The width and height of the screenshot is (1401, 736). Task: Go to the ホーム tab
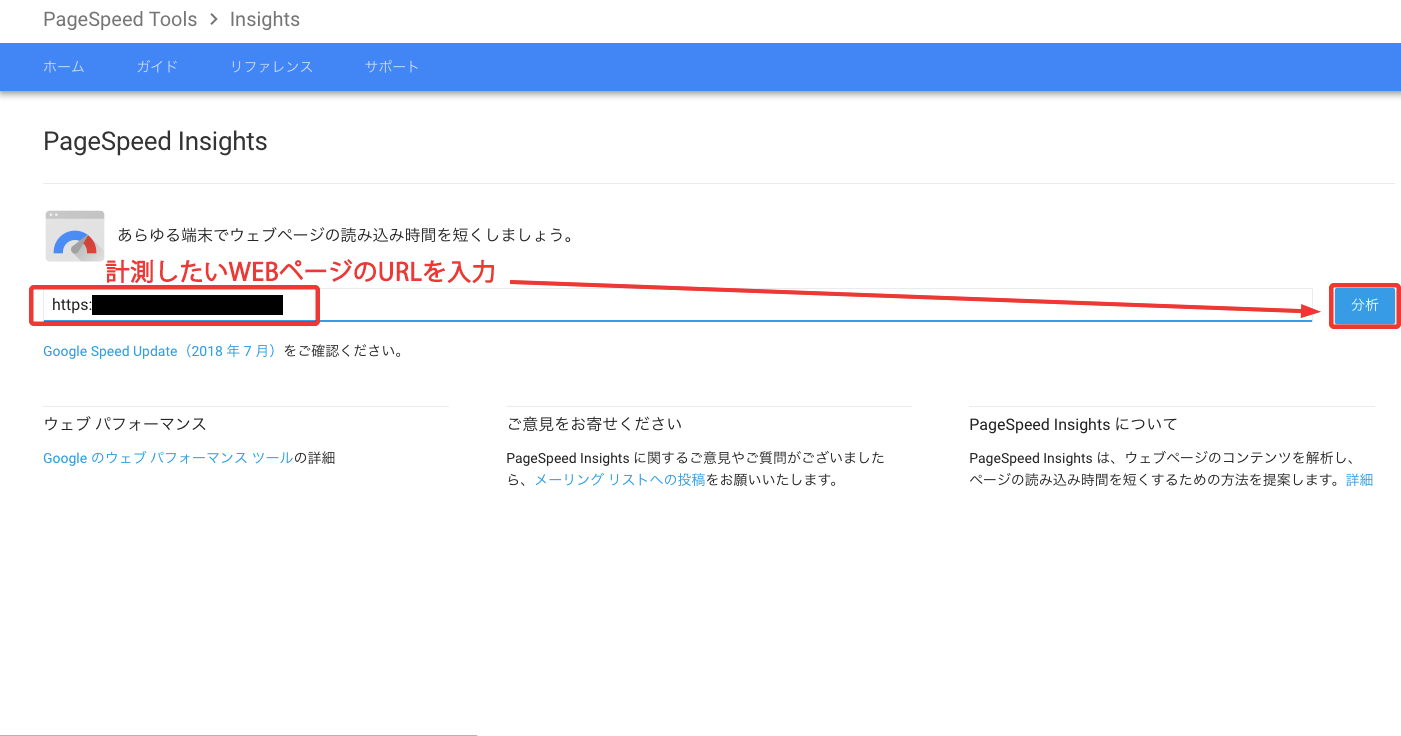64,67
